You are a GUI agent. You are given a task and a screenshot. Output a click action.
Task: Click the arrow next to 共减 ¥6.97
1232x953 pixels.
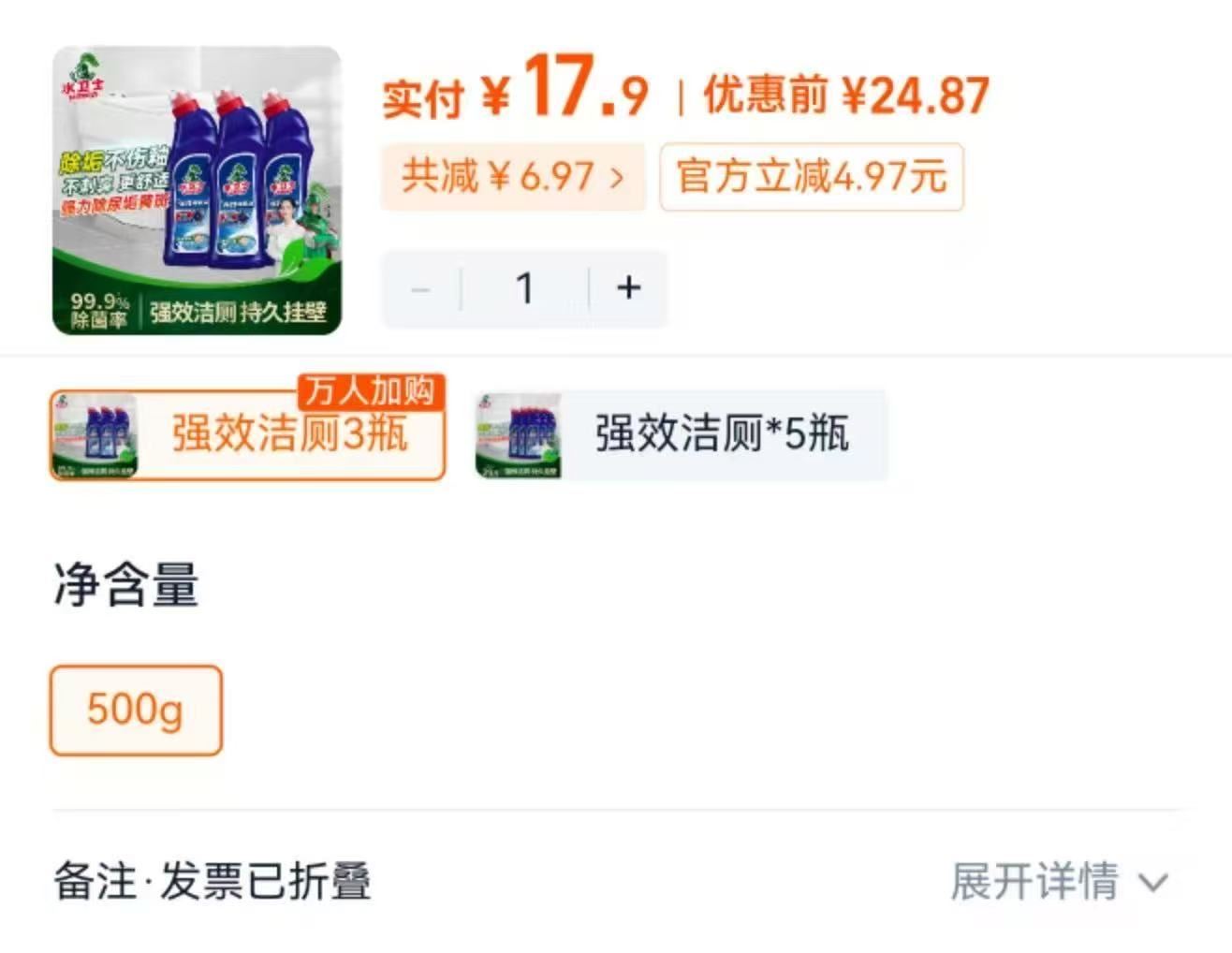point(618,177)
